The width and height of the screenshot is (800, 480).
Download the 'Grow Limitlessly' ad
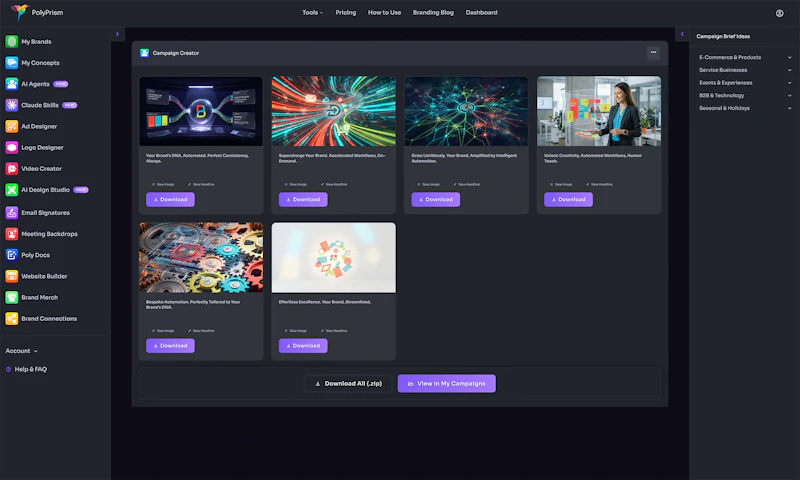coord(436,199)
